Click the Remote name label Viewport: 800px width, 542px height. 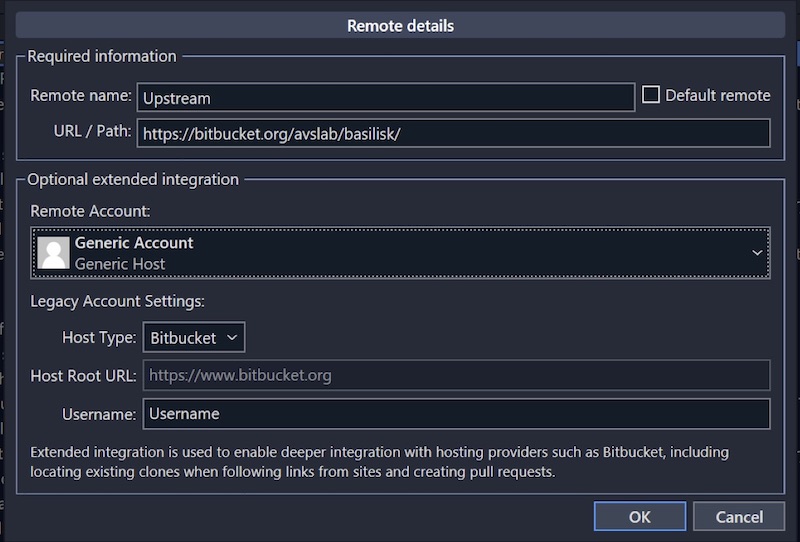(81, 96)
